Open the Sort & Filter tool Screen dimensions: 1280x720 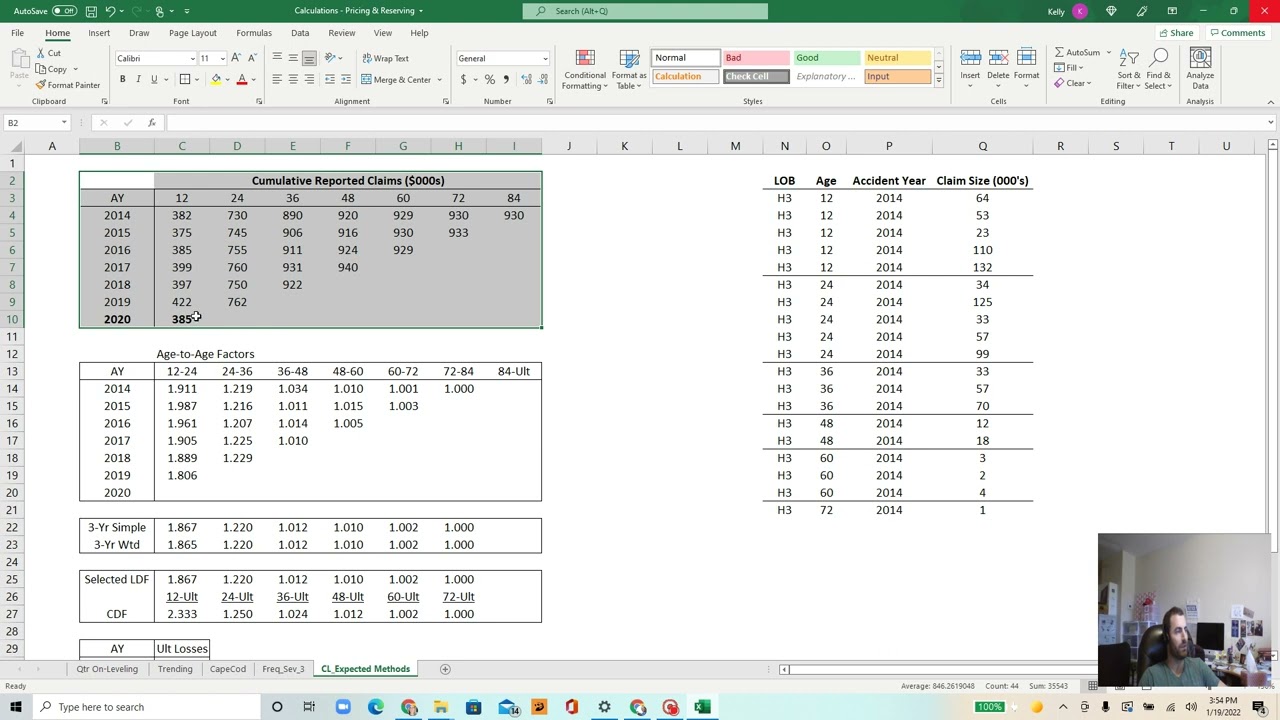point(1128,68)
